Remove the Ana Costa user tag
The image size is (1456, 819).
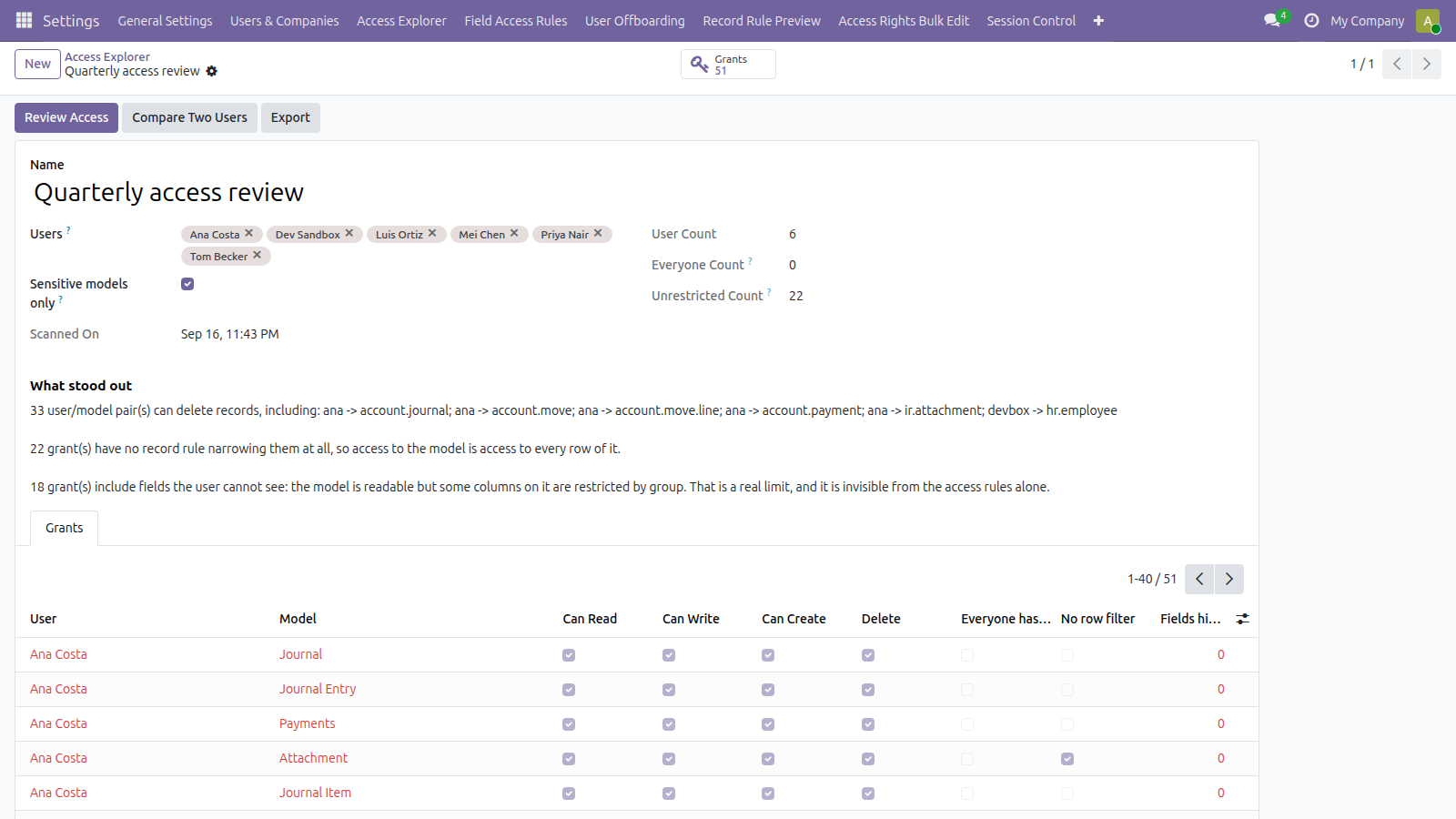[x=249, y=233]
